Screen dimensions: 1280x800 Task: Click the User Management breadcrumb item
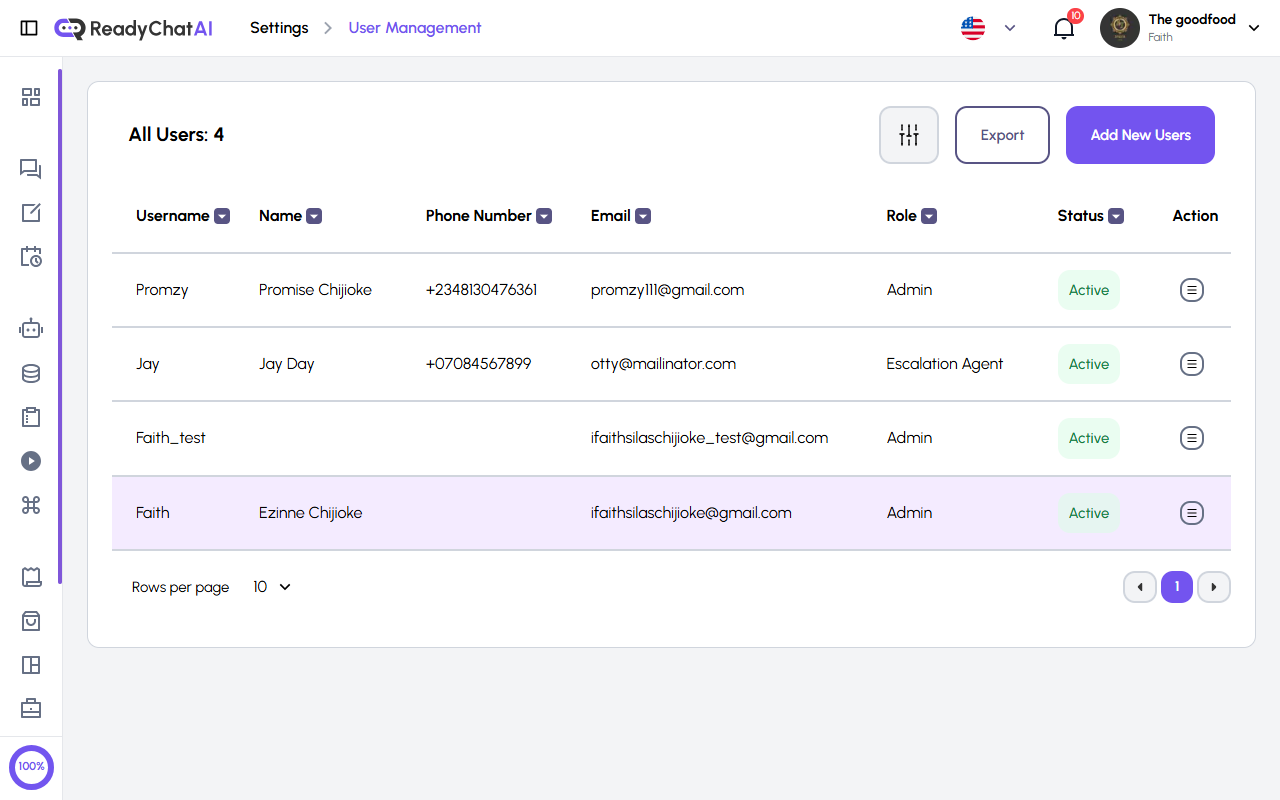(415, 28)
